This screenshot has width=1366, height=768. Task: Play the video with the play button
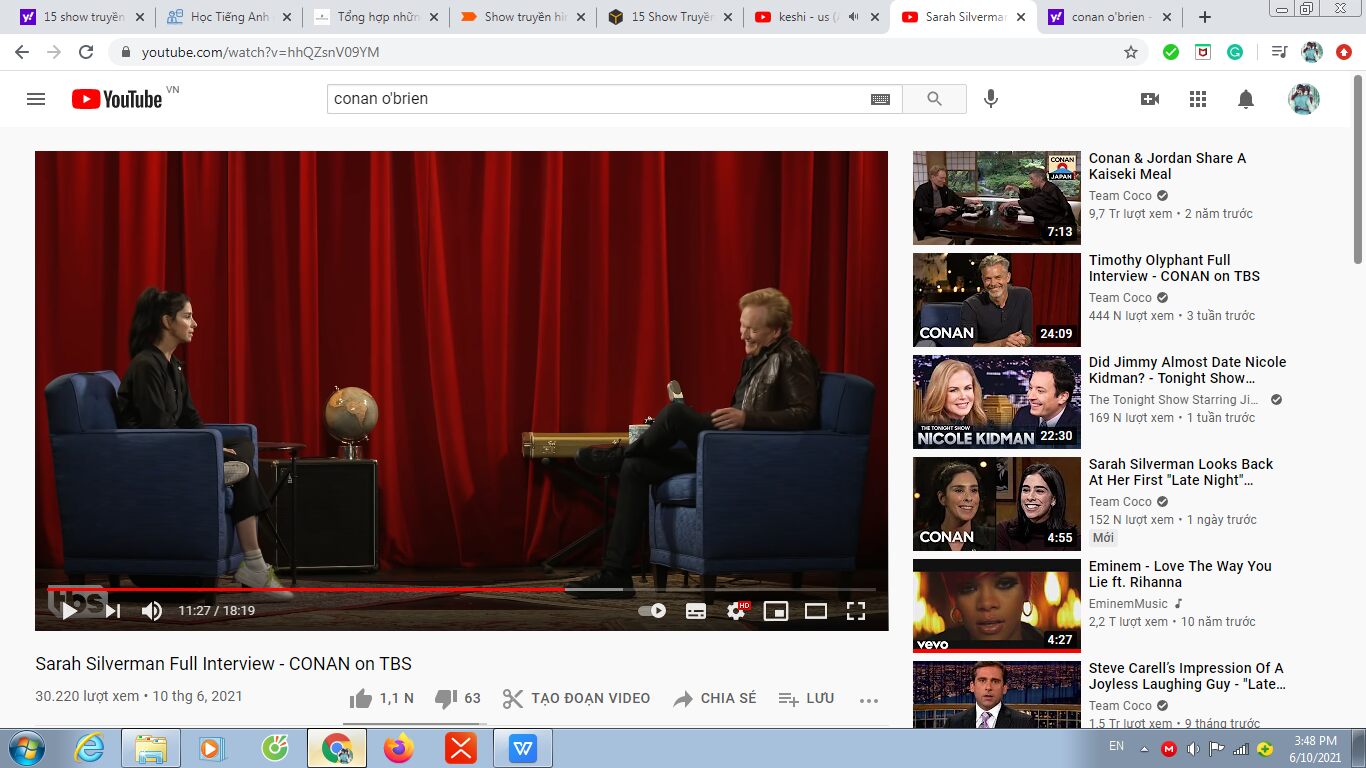click(70, 610)
